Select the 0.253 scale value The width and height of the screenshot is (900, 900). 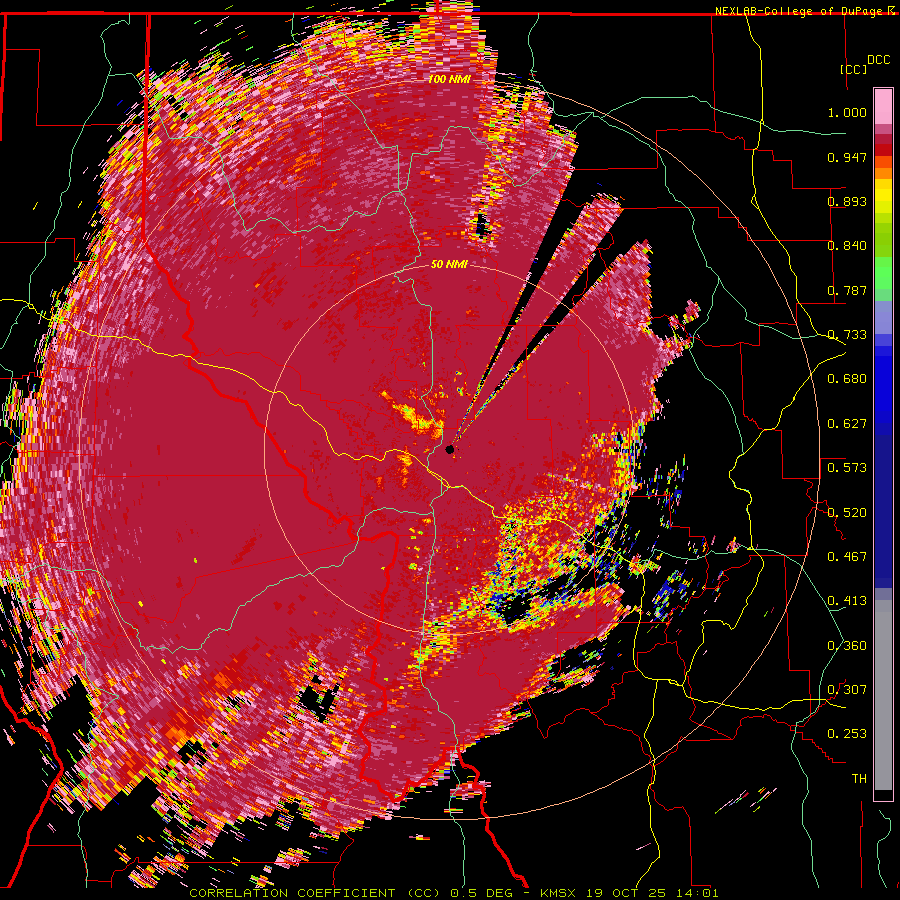coord(847,734)
